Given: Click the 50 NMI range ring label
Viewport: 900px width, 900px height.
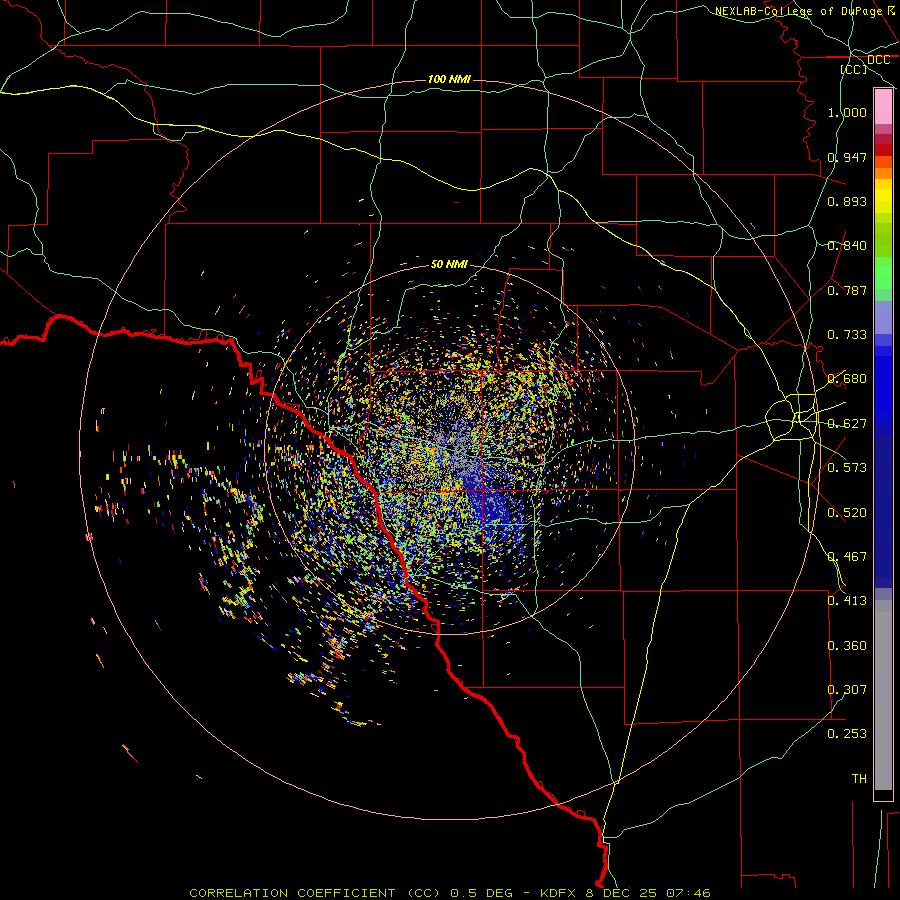Looking at the screenshot, I should pos(449,265).
